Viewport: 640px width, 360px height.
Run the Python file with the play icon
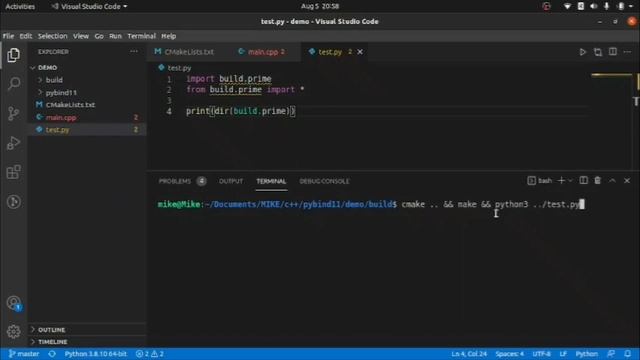tap(582, 52)
